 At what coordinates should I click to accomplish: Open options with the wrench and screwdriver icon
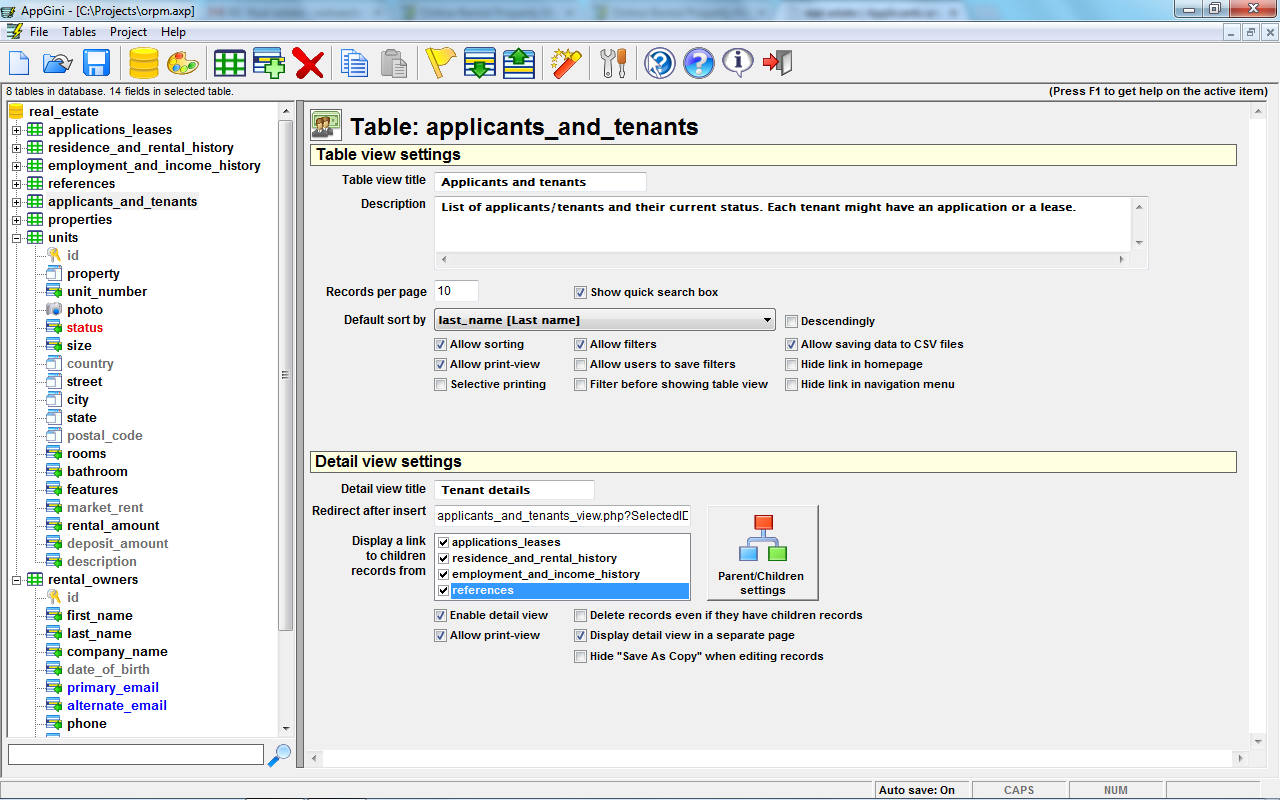click(x=613, y=62)
